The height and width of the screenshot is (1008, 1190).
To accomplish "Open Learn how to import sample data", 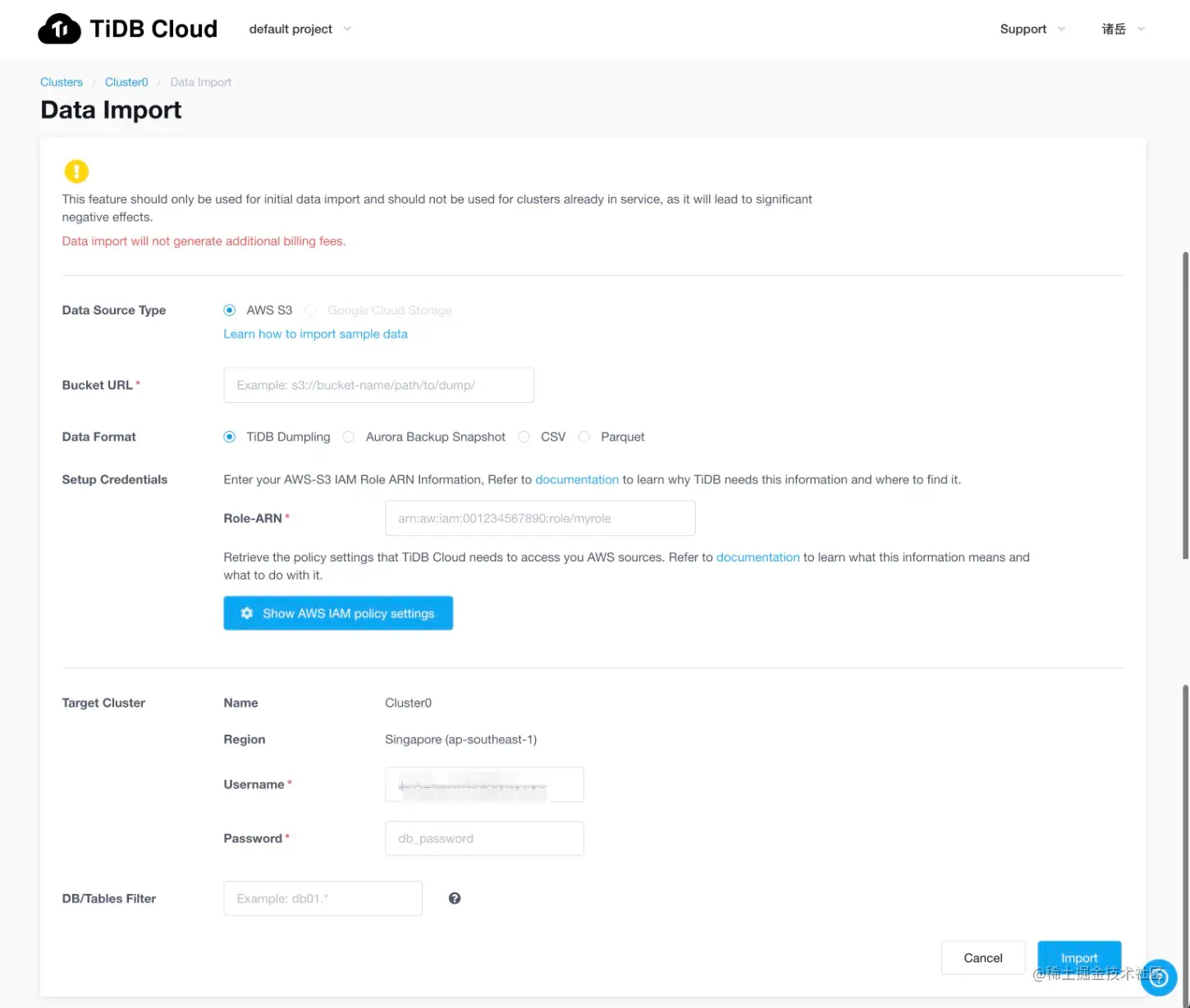I will (x=315, y=334).
